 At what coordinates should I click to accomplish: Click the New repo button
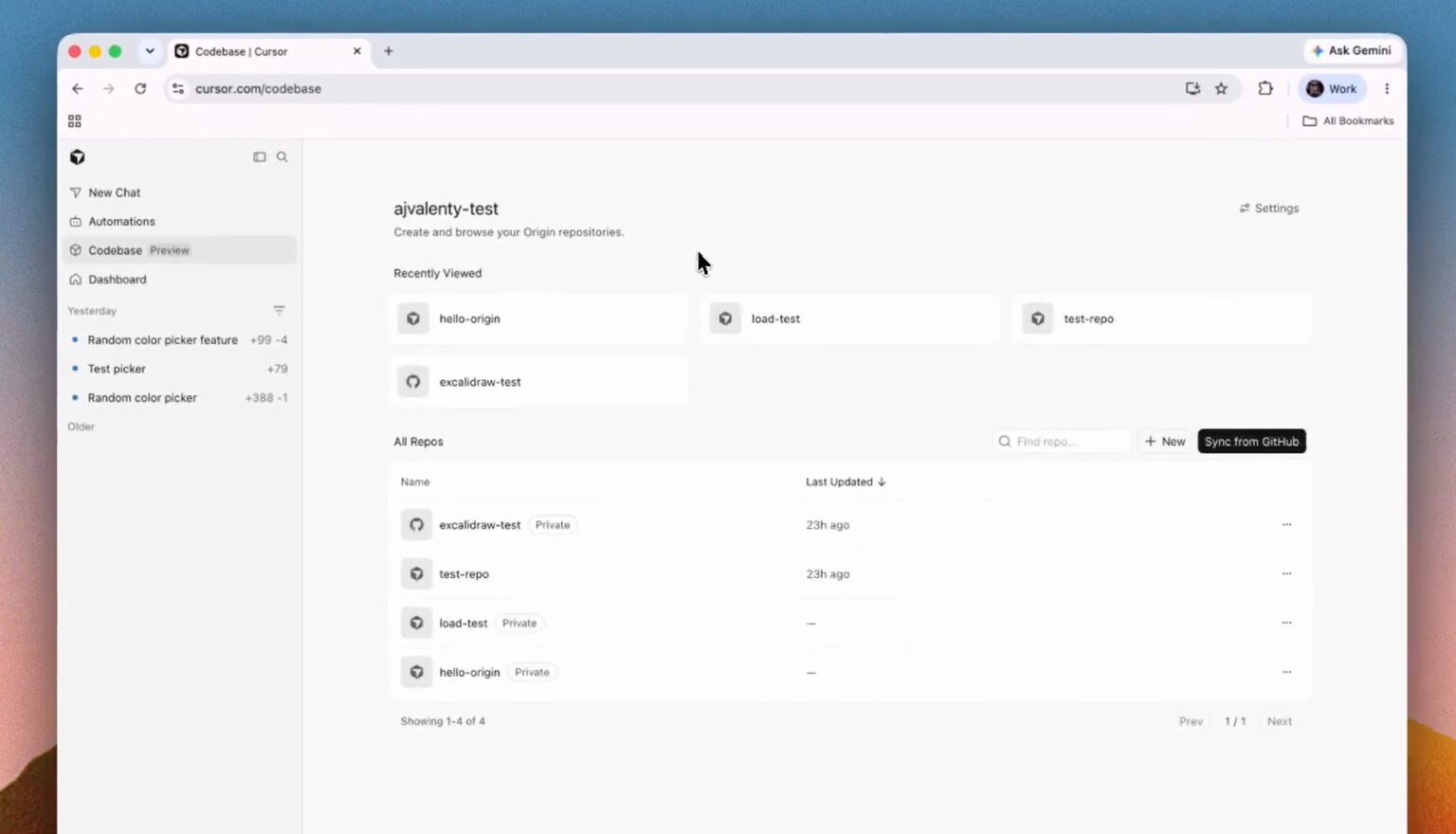coord(1165,442)
